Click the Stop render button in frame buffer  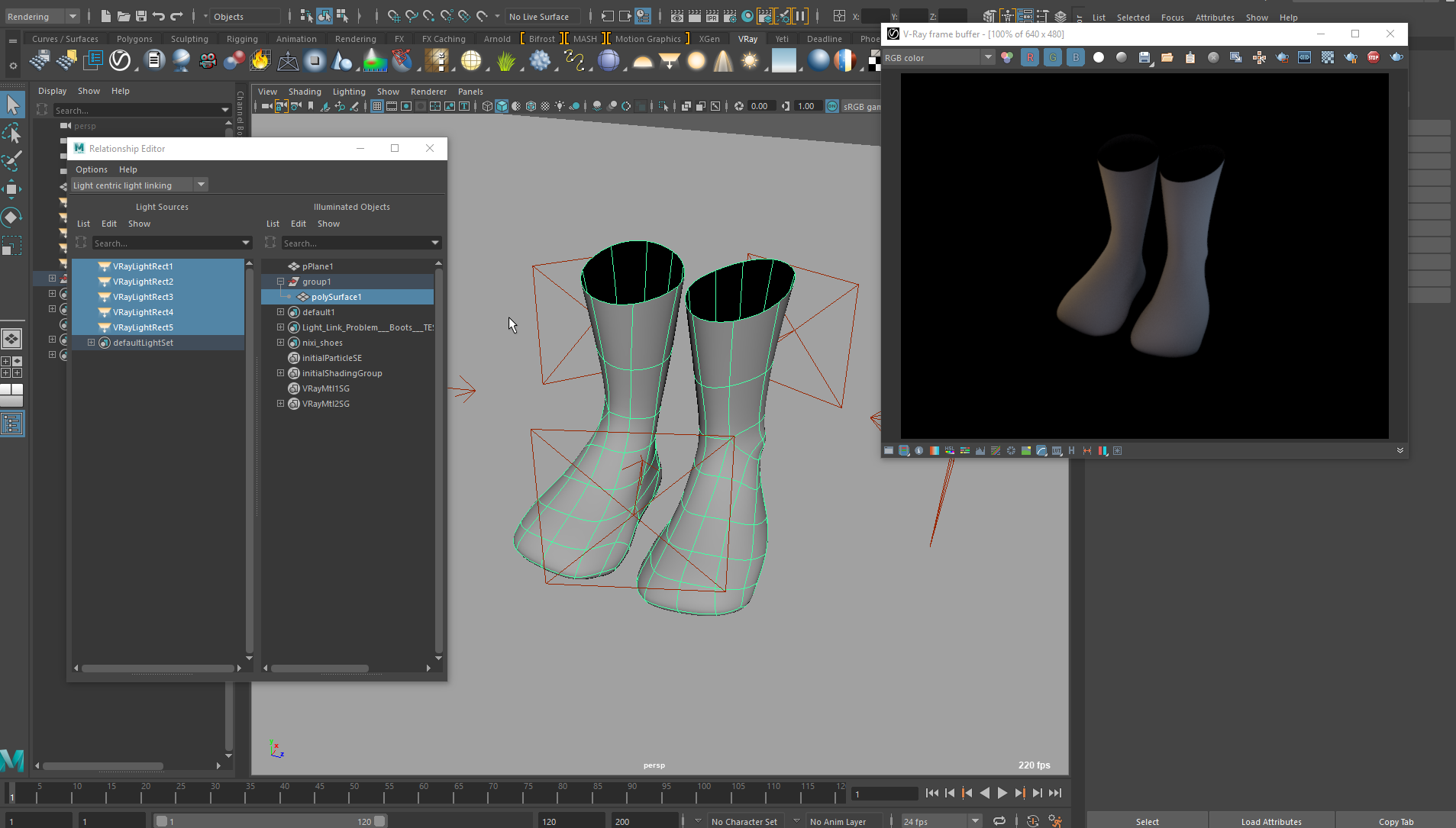1373,57
